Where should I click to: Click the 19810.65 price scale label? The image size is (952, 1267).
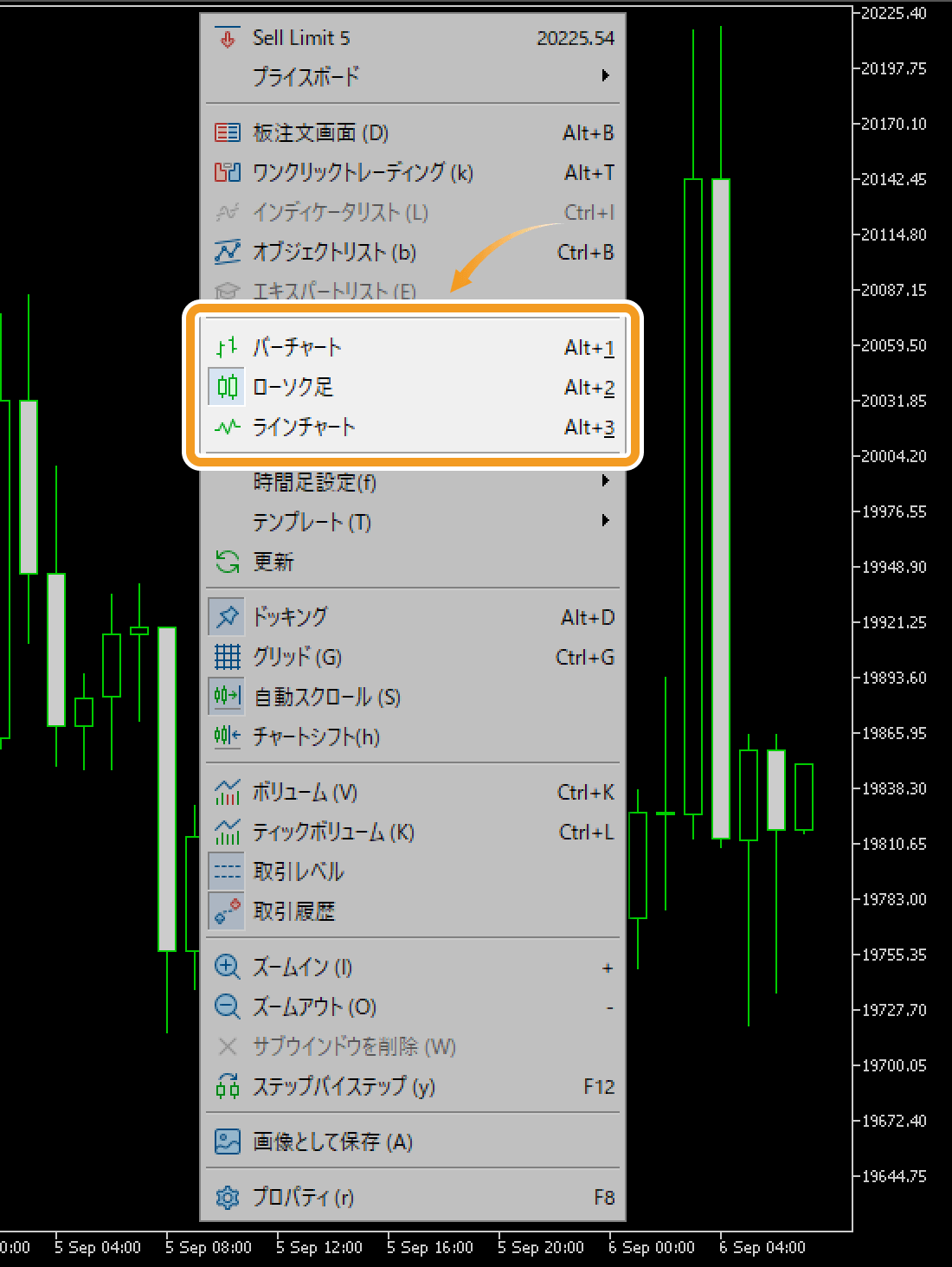pyautogui.click(x=894, y=844)
